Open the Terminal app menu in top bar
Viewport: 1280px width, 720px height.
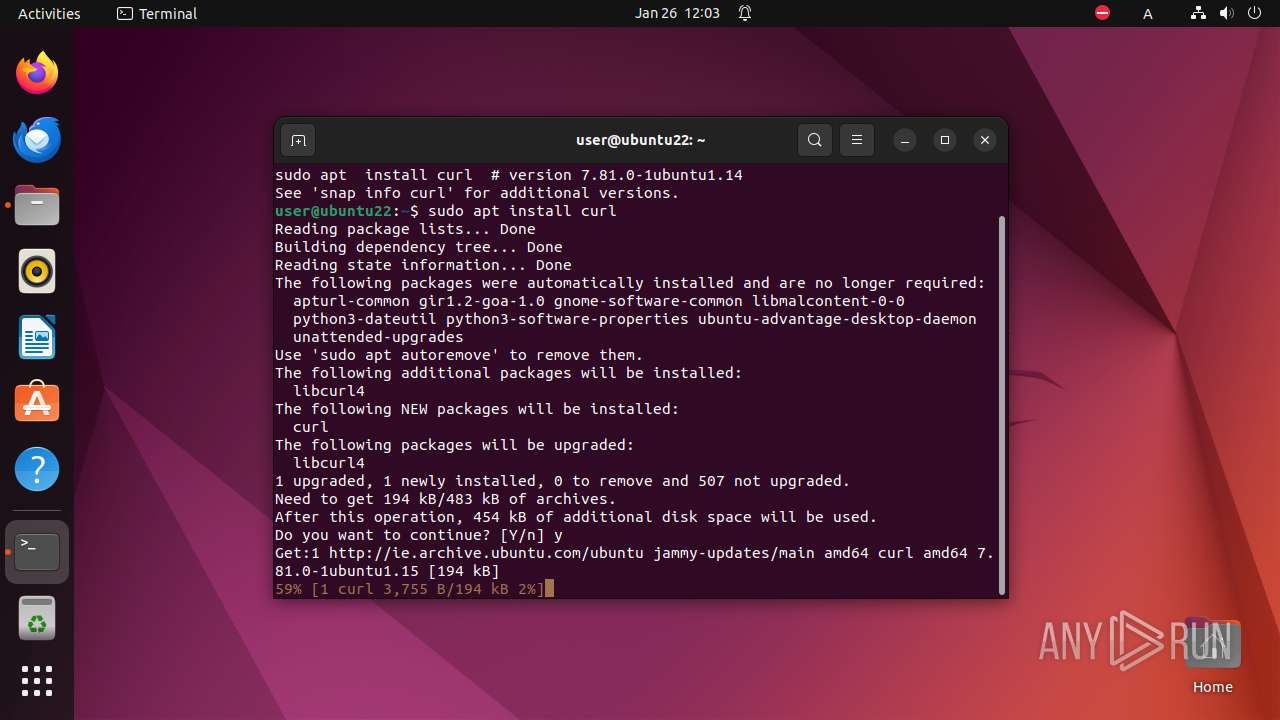coord(157,13)
